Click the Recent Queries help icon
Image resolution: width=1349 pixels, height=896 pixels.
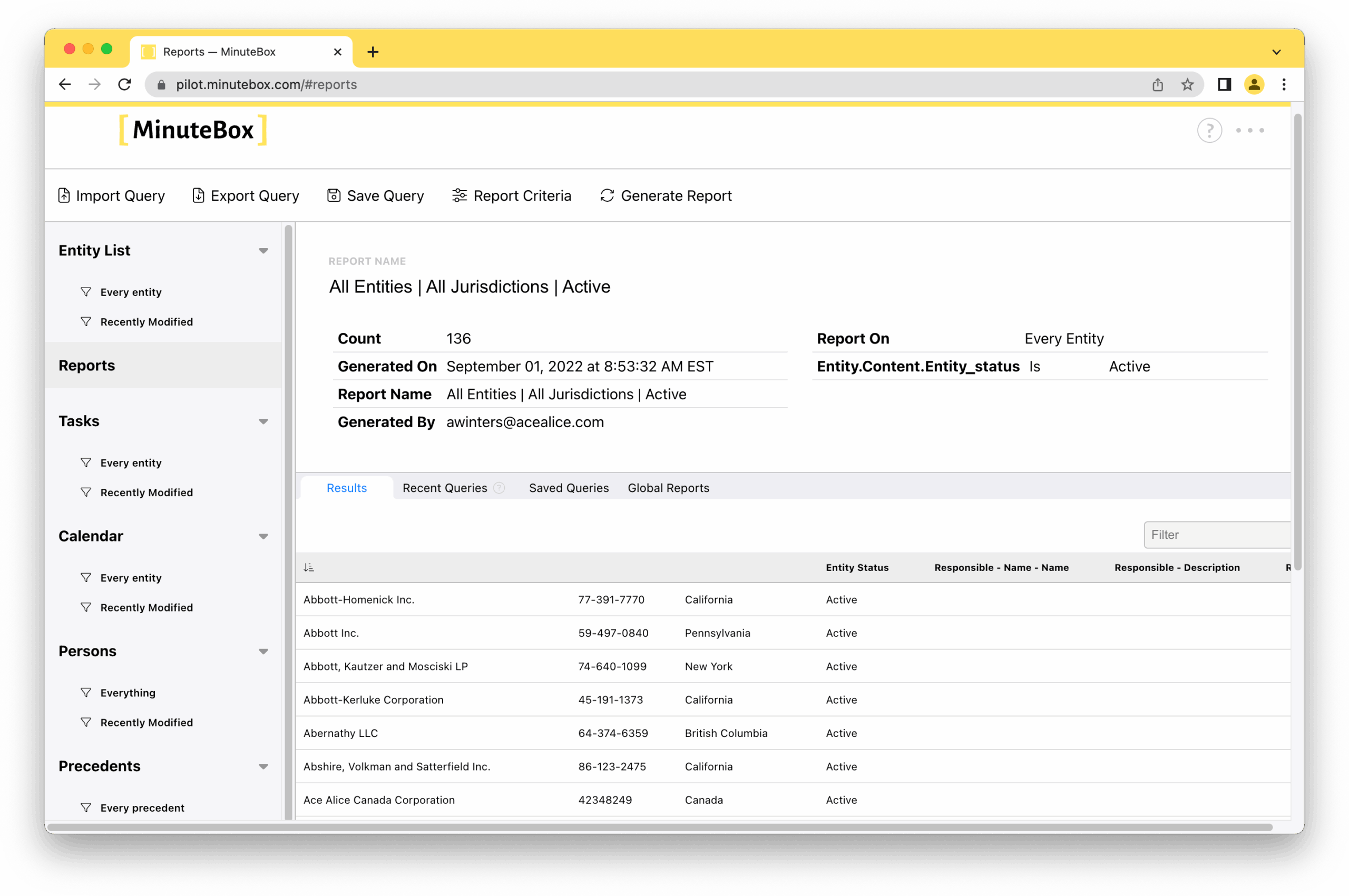point(499,488)
